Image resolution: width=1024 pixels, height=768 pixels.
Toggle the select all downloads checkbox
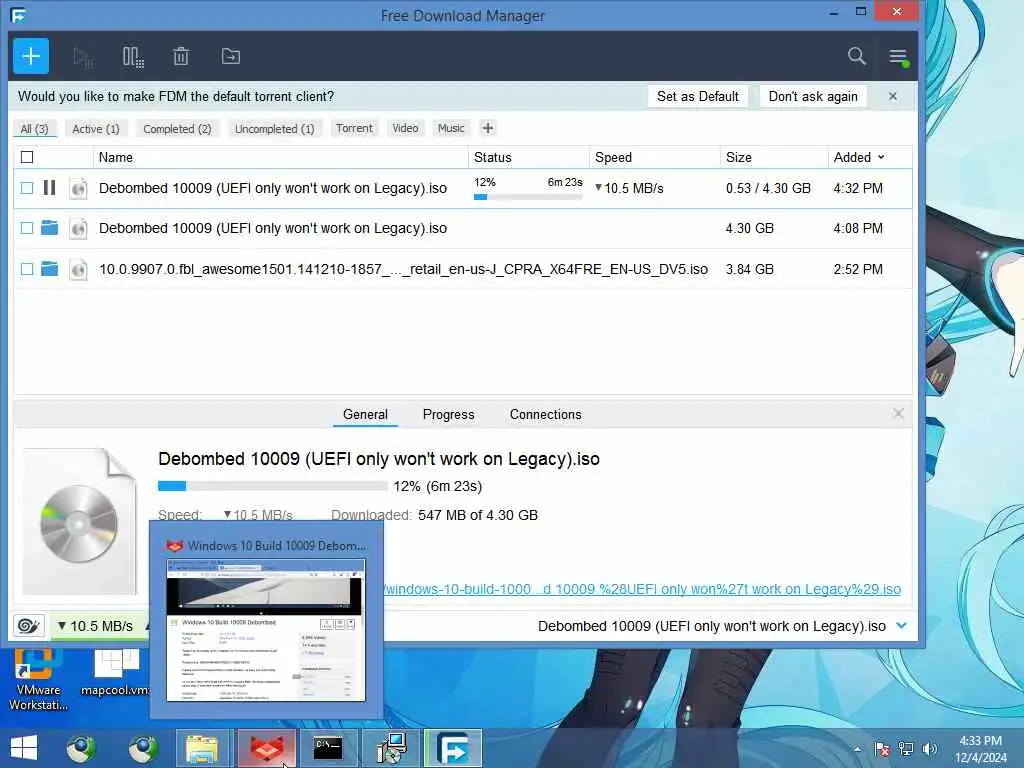pos(27,157)
